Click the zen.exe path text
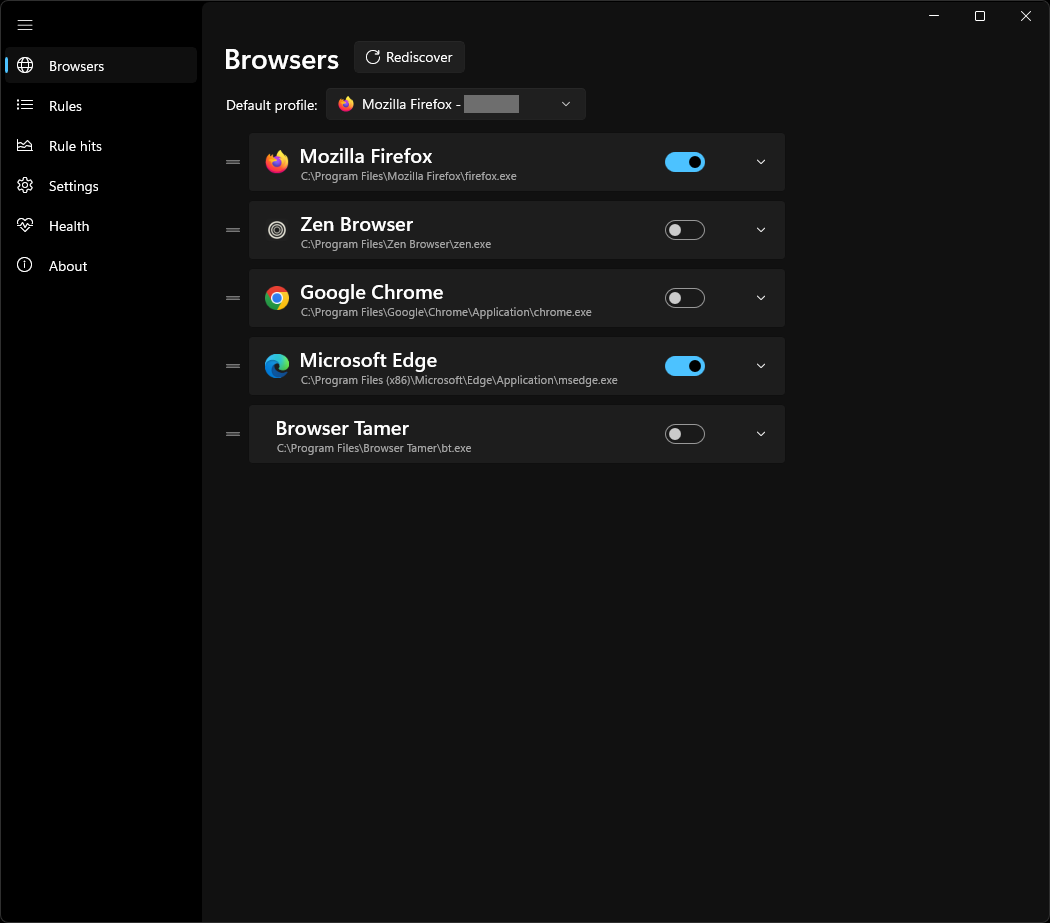Screen dimensions: 1050x923 click(x=396, y=244)
